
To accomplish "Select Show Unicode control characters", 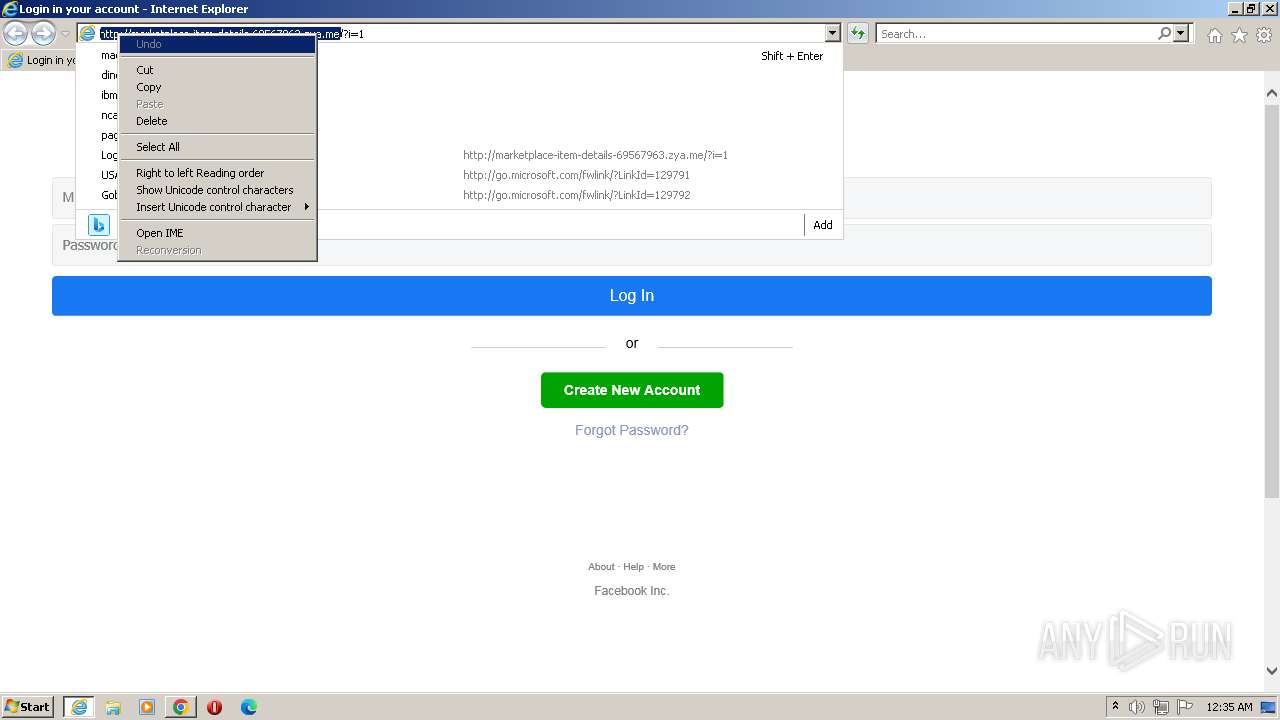I will point(217,190).
